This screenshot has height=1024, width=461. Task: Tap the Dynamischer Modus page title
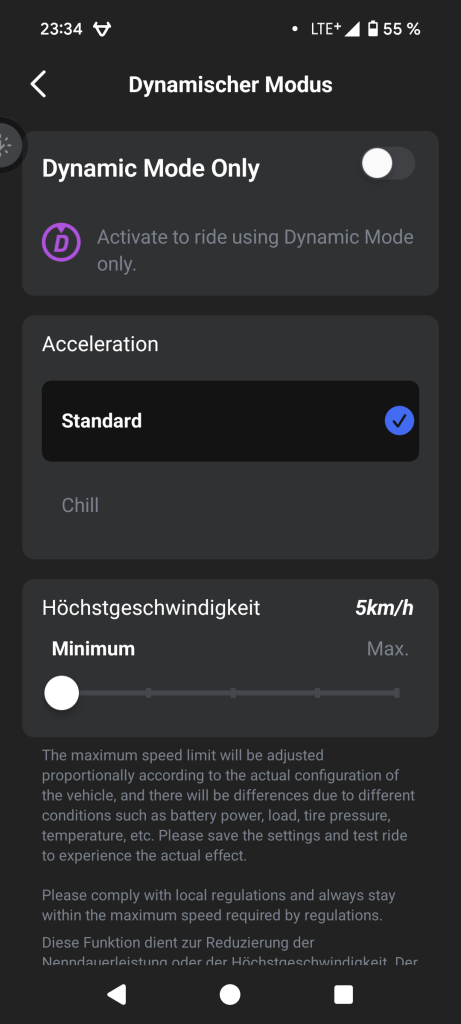coord(230,85)
